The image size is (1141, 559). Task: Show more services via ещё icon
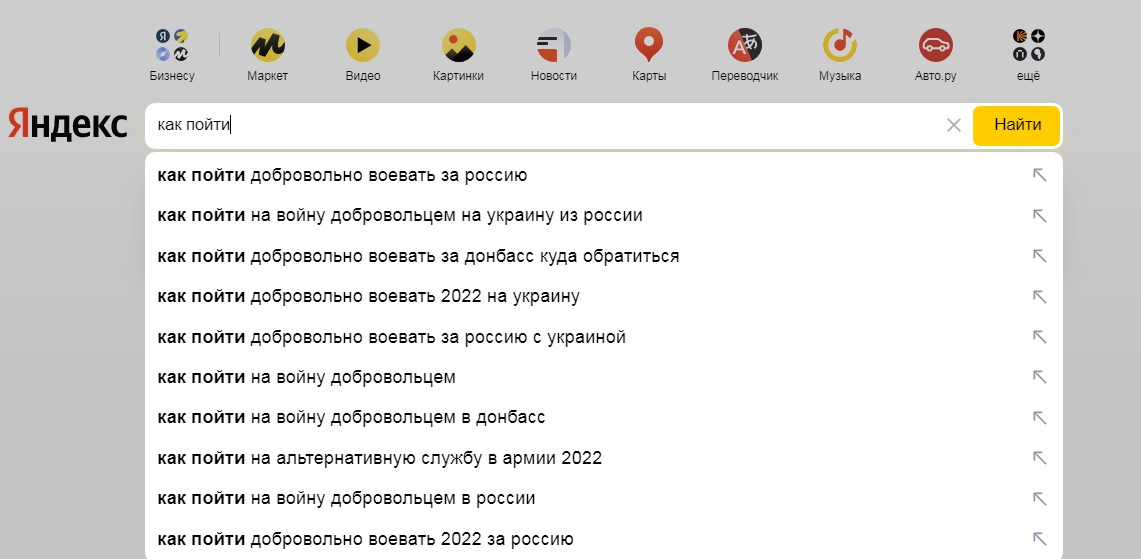pyautogui.click(x=1028, y=45)
